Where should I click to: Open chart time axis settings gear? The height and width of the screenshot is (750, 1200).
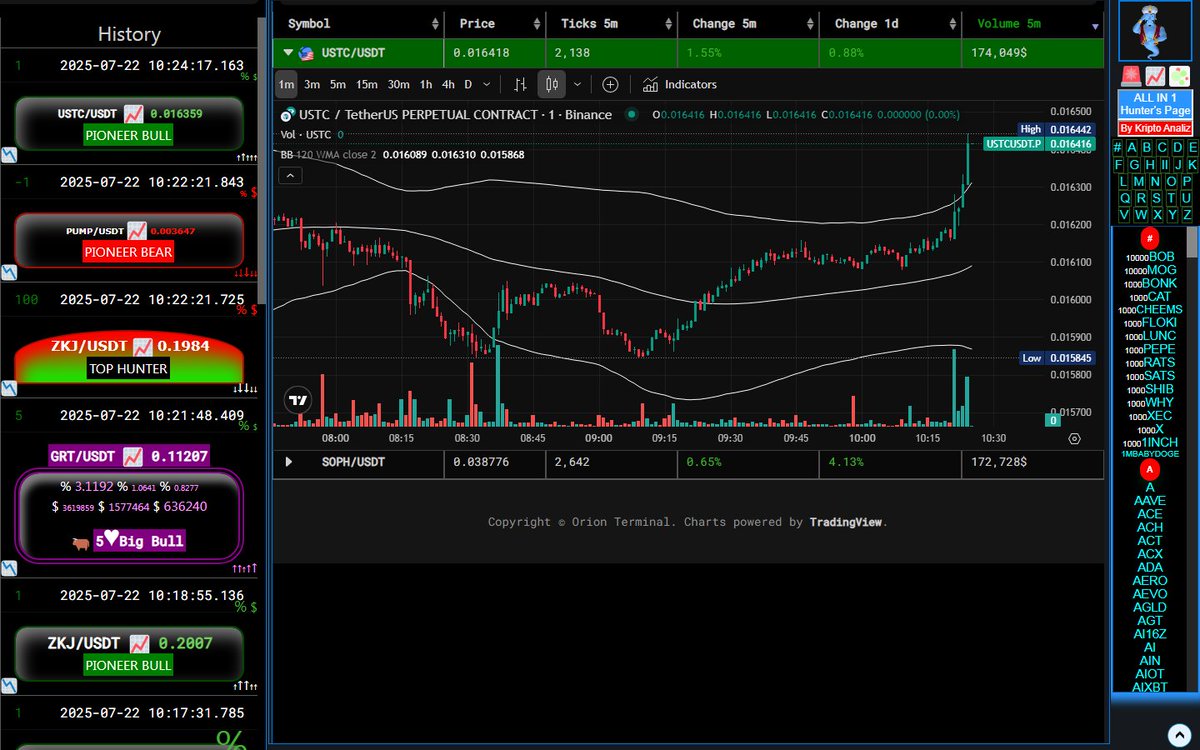tap(1074, 438)
